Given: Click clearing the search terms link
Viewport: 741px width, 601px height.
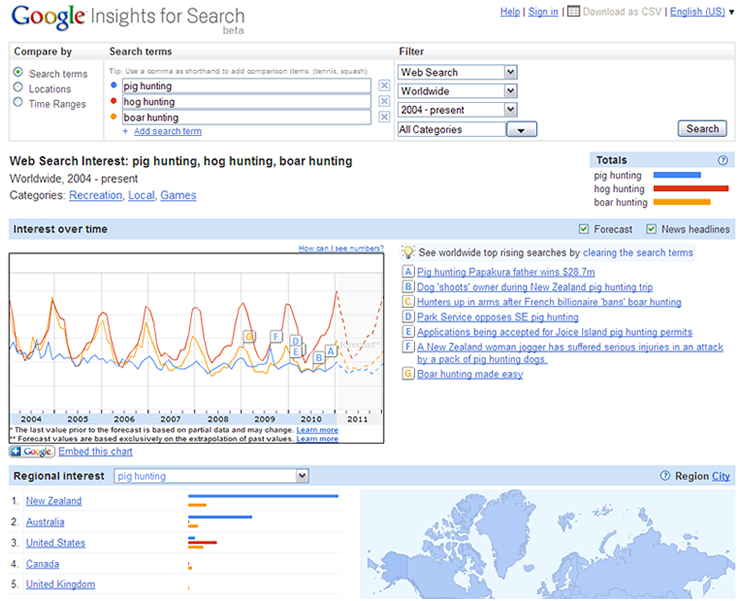Looking at the screenshot, I should (638, 252).
